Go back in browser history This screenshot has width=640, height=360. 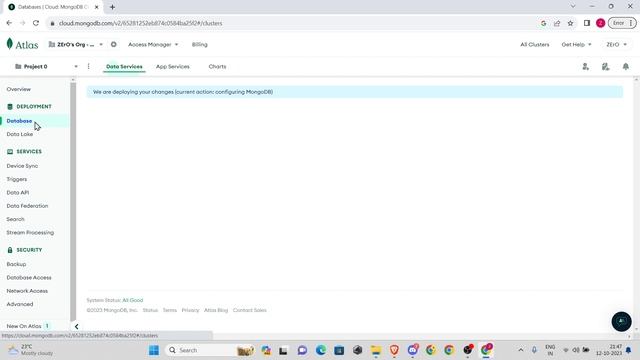point(9,23)
